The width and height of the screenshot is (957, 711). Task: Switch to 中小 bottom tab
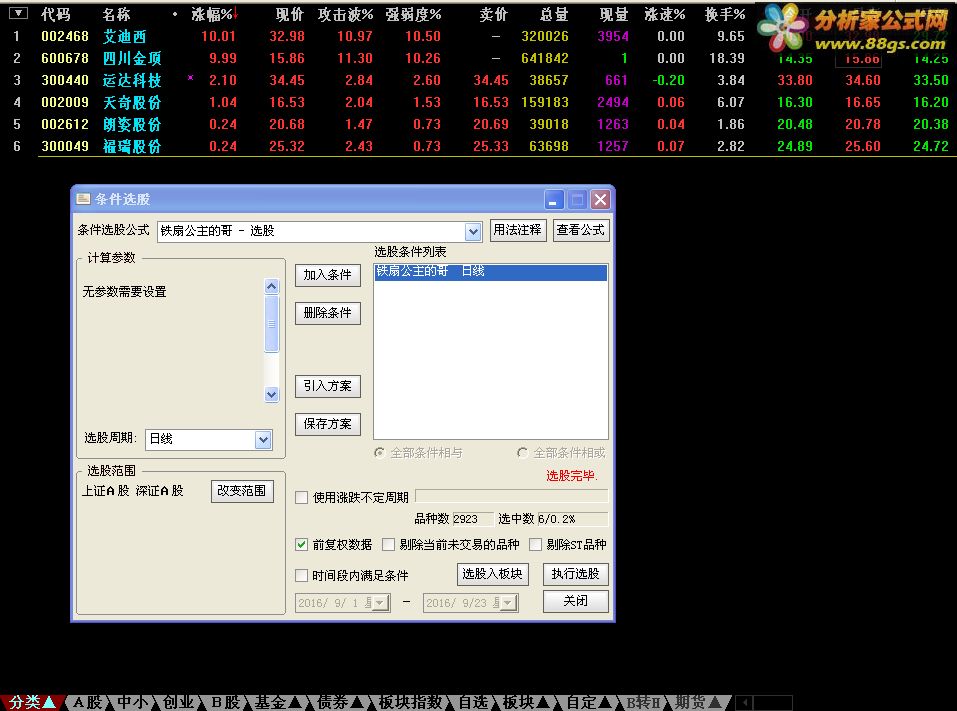(x=132, y=702)
